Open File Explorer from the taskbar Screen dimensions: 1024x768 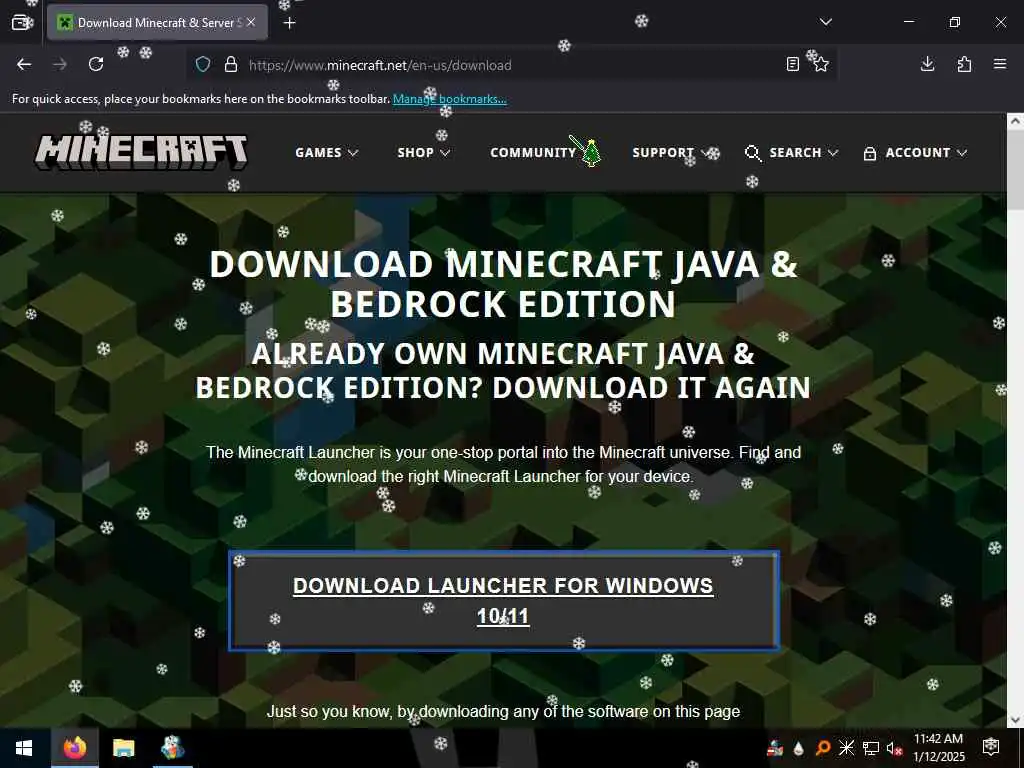123,748
